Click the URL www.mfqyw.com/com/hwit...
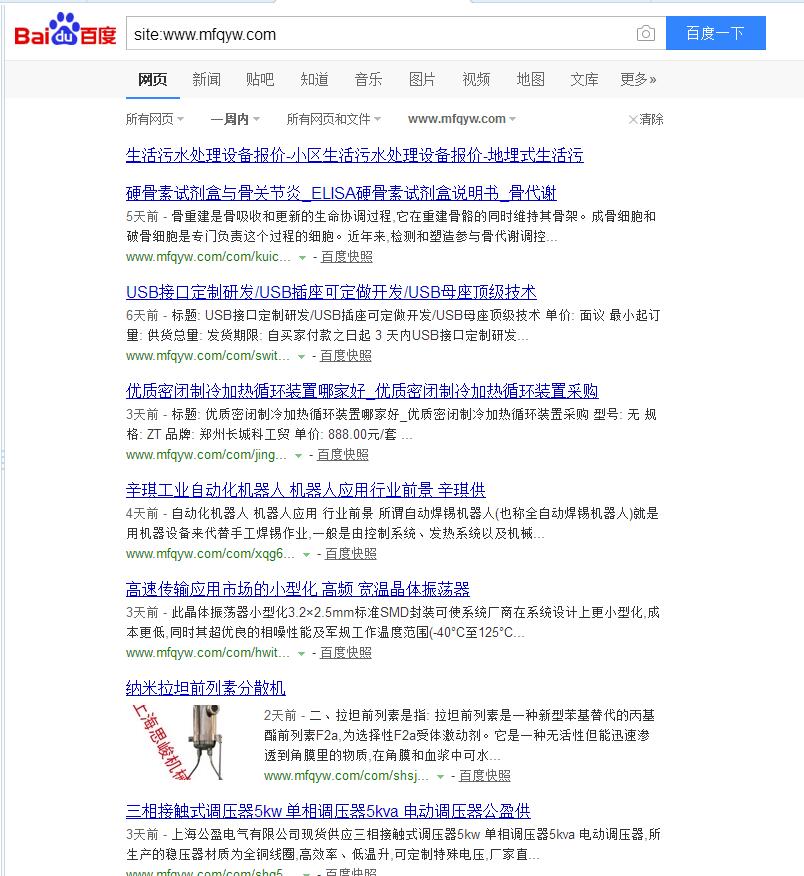Image resolution: width=804 pixels, height=876 pixels. pyautogui.click(x=208, y=652)
